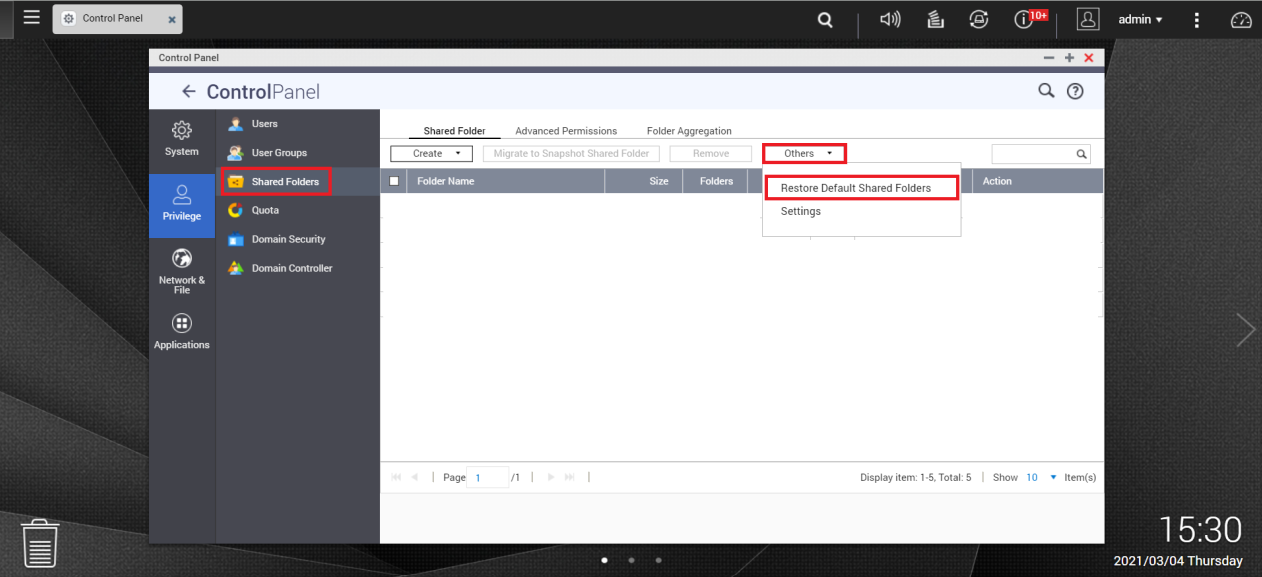Switch to the Folder Aggregation tab
The width and height of the screenshot is (1262, 577).
click(x=689, y=131)
